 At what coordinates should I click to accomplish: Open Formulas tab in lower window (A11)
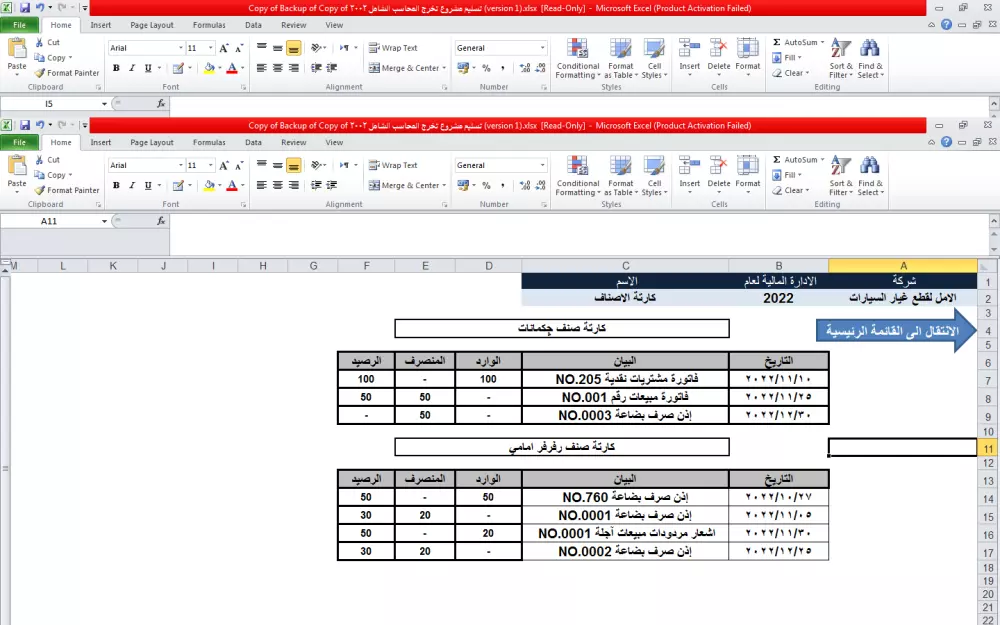click(209, 142)
